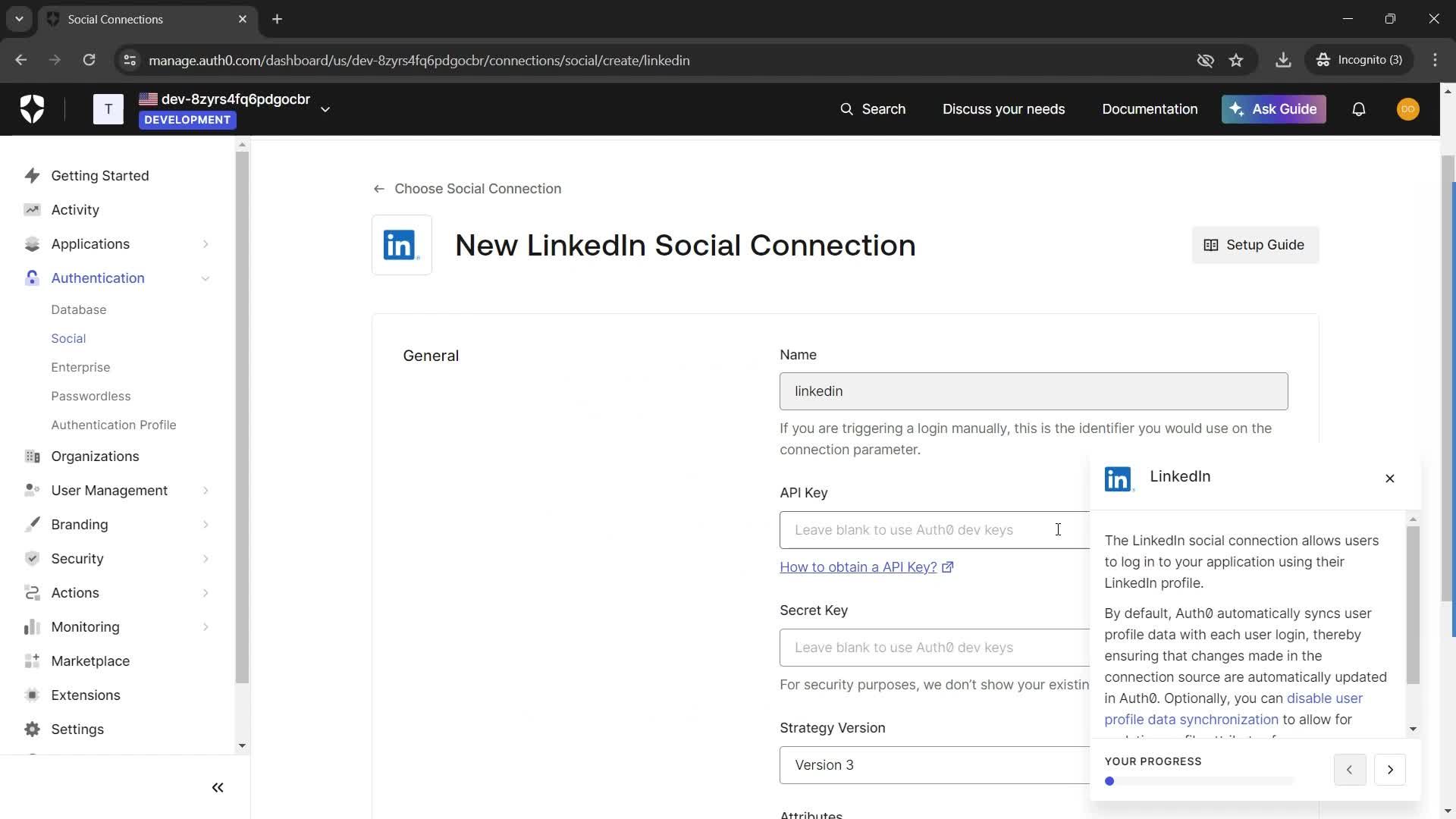Focus the Secret Key input field
The height and width of the screenshot is (819, 1456).
tap(934, 648)
